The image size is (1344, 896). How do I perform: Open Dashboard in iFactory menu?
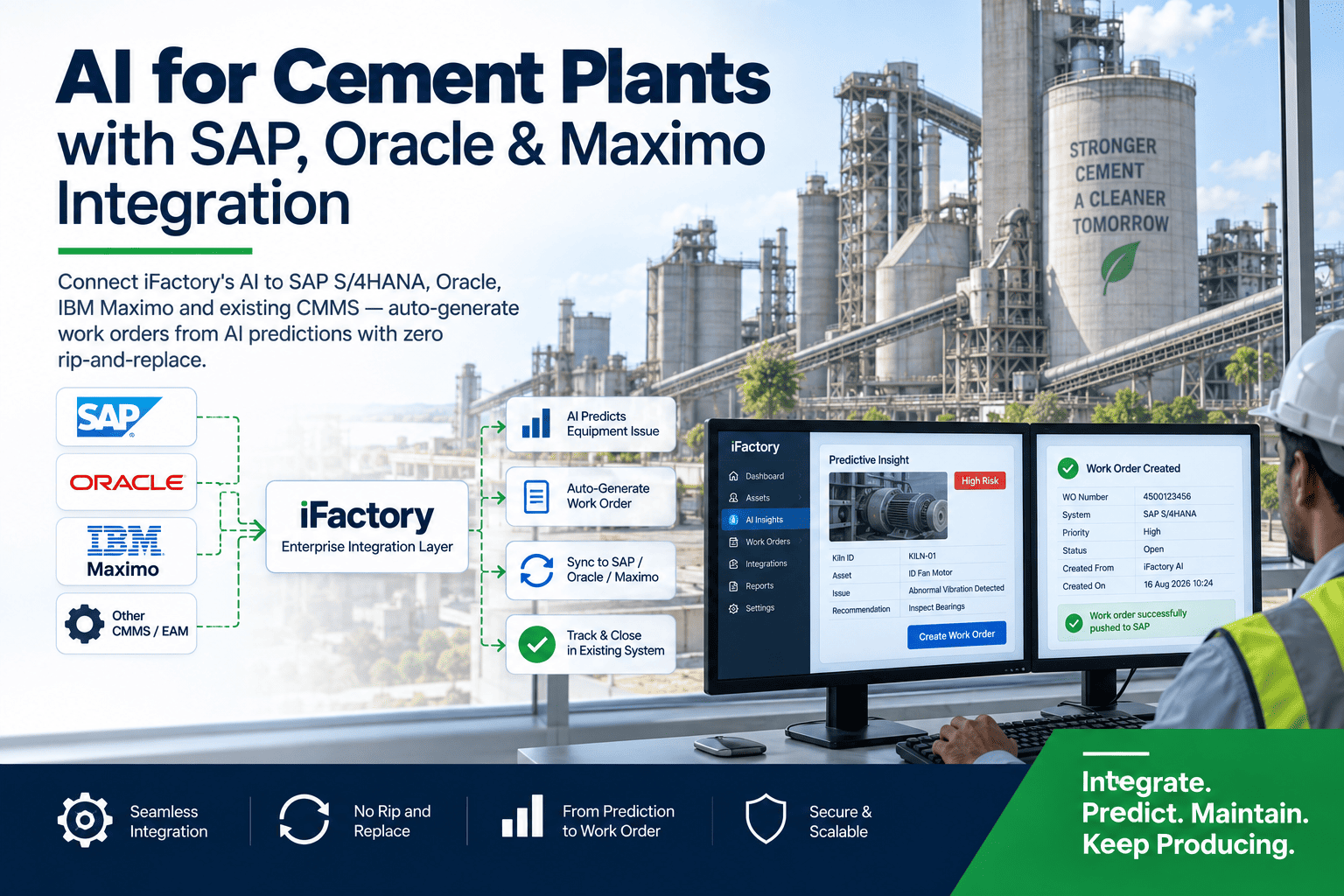[x=764, y=476]
